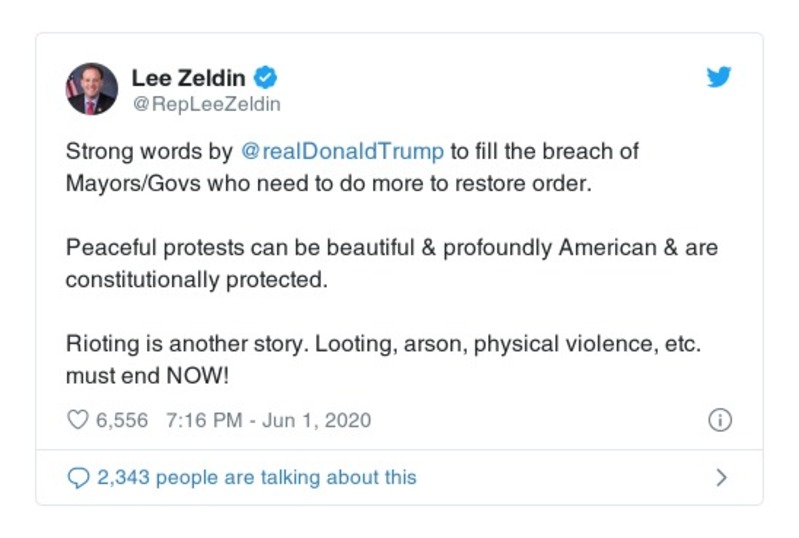The height and width of the screenshot is (538, 799).
Task: Click the "Strong words by" text
Action: (x=150, y=152)
